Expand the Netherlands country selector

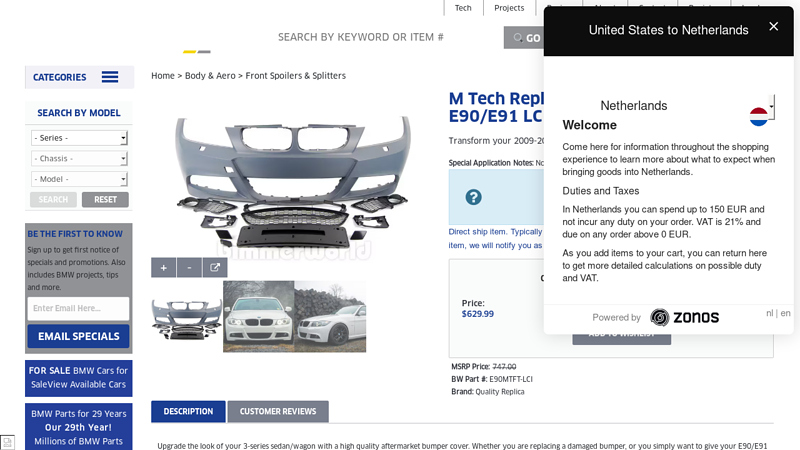tap(771, 107)
